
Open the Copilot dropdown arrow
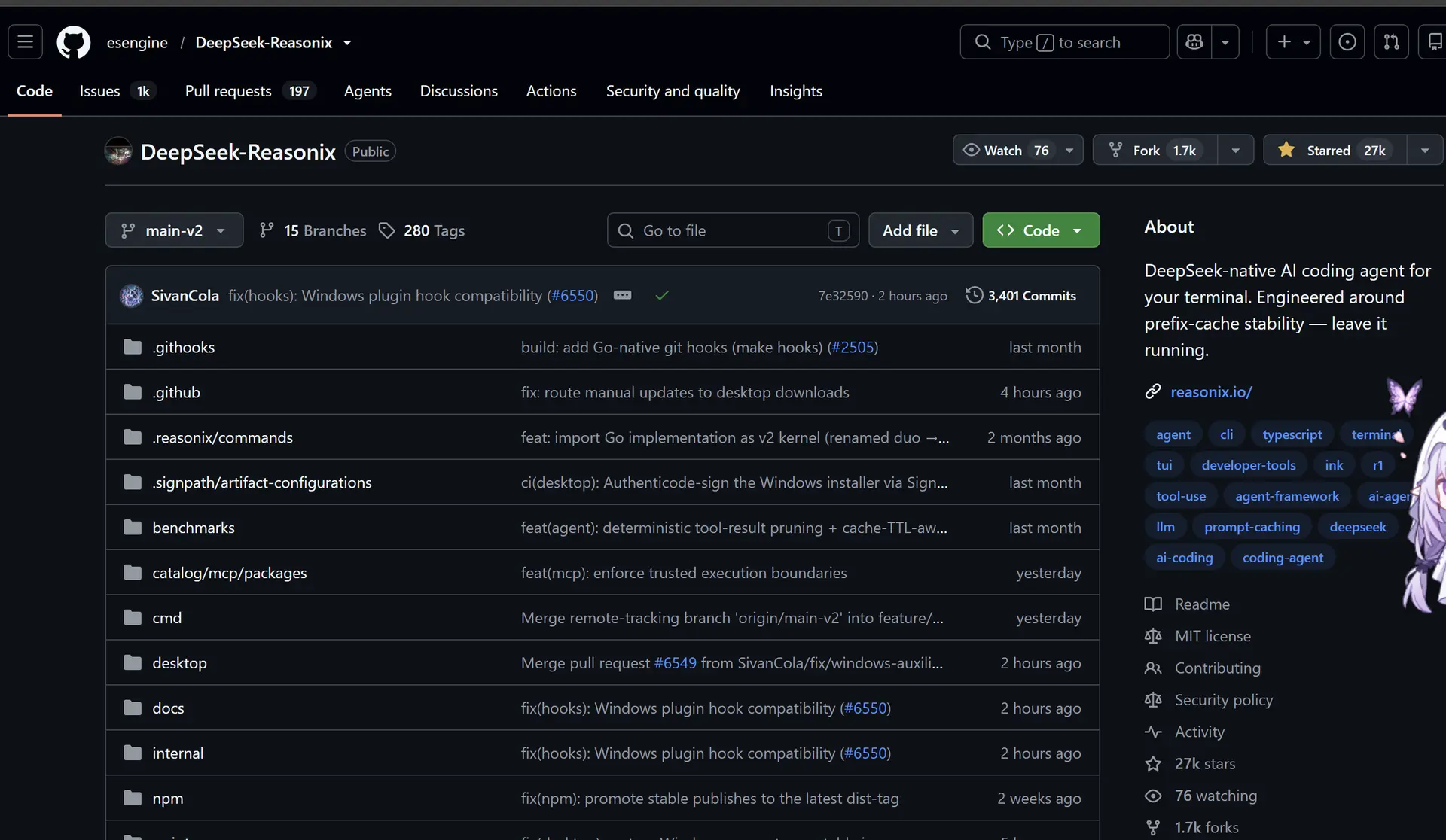coord(1225,42)
